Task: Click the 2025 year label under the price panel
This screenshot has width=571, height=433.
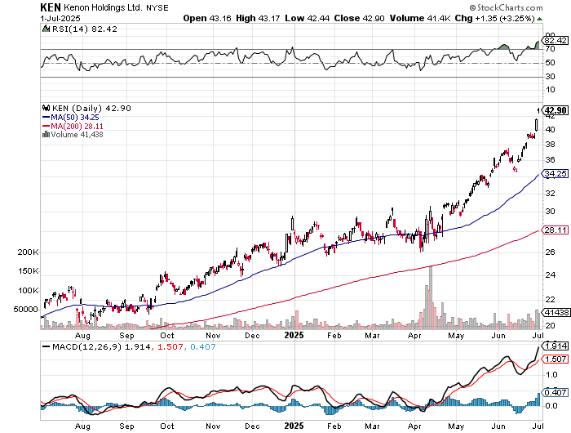Action: pyautogui.click(x=294, y=335)
